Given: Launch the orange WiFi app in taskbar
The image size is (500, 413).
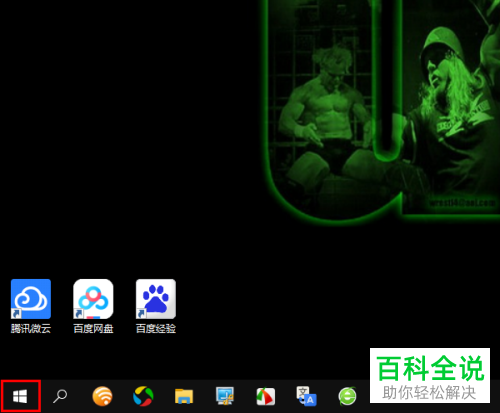Looking at the screenshot, I should click(102, 396).
